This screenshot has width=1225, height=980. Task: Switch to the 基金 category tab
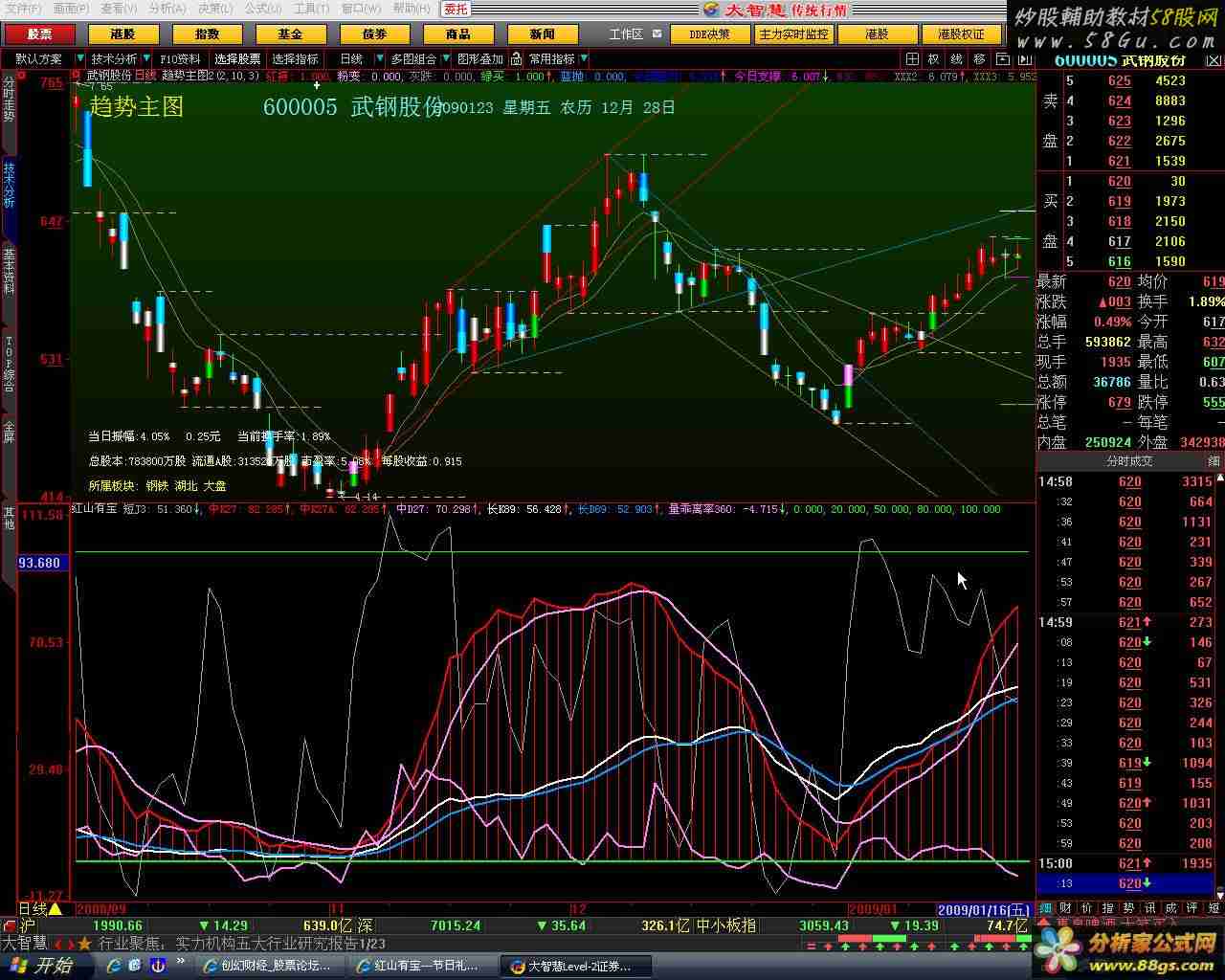(x=290, y=33)
